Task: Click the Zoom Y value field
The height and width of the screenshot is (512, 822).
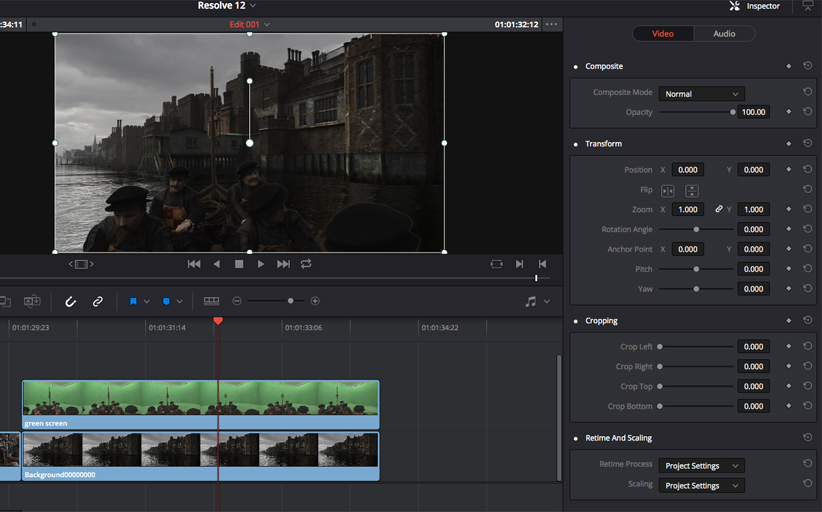Action: click(x=753, y=210)
